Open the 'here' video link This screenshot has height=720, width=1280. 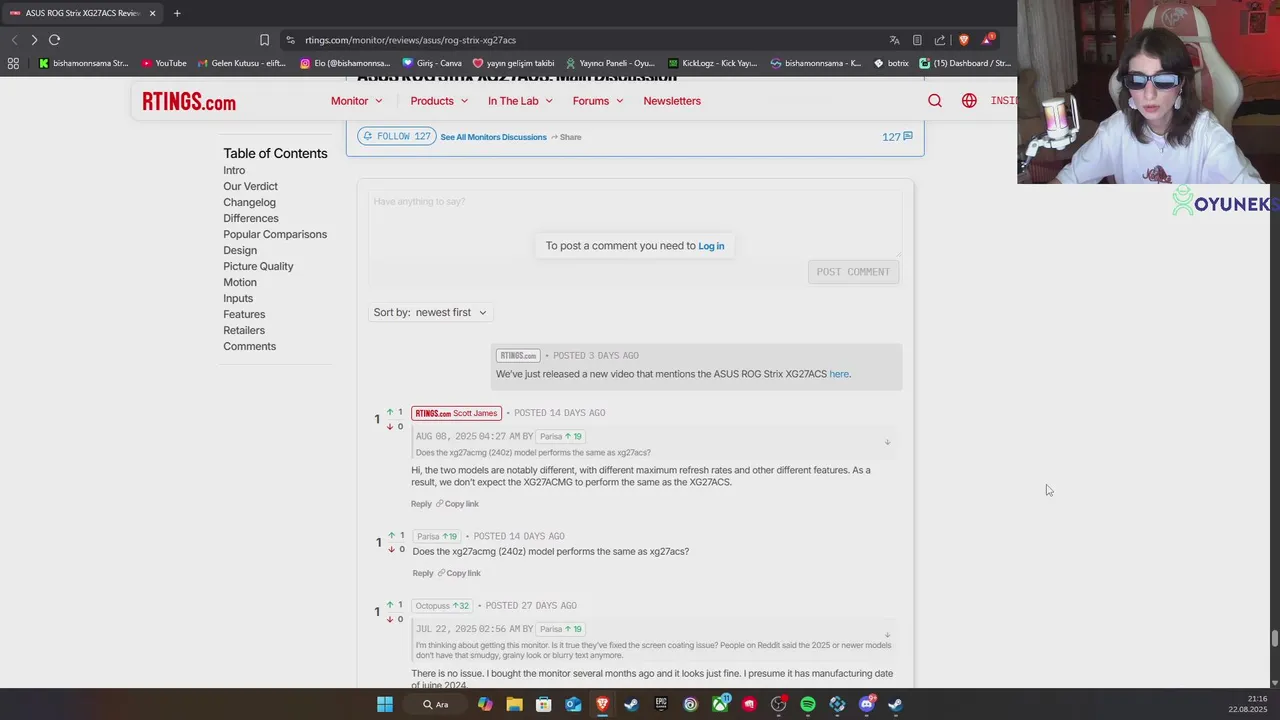click(839, 374)
